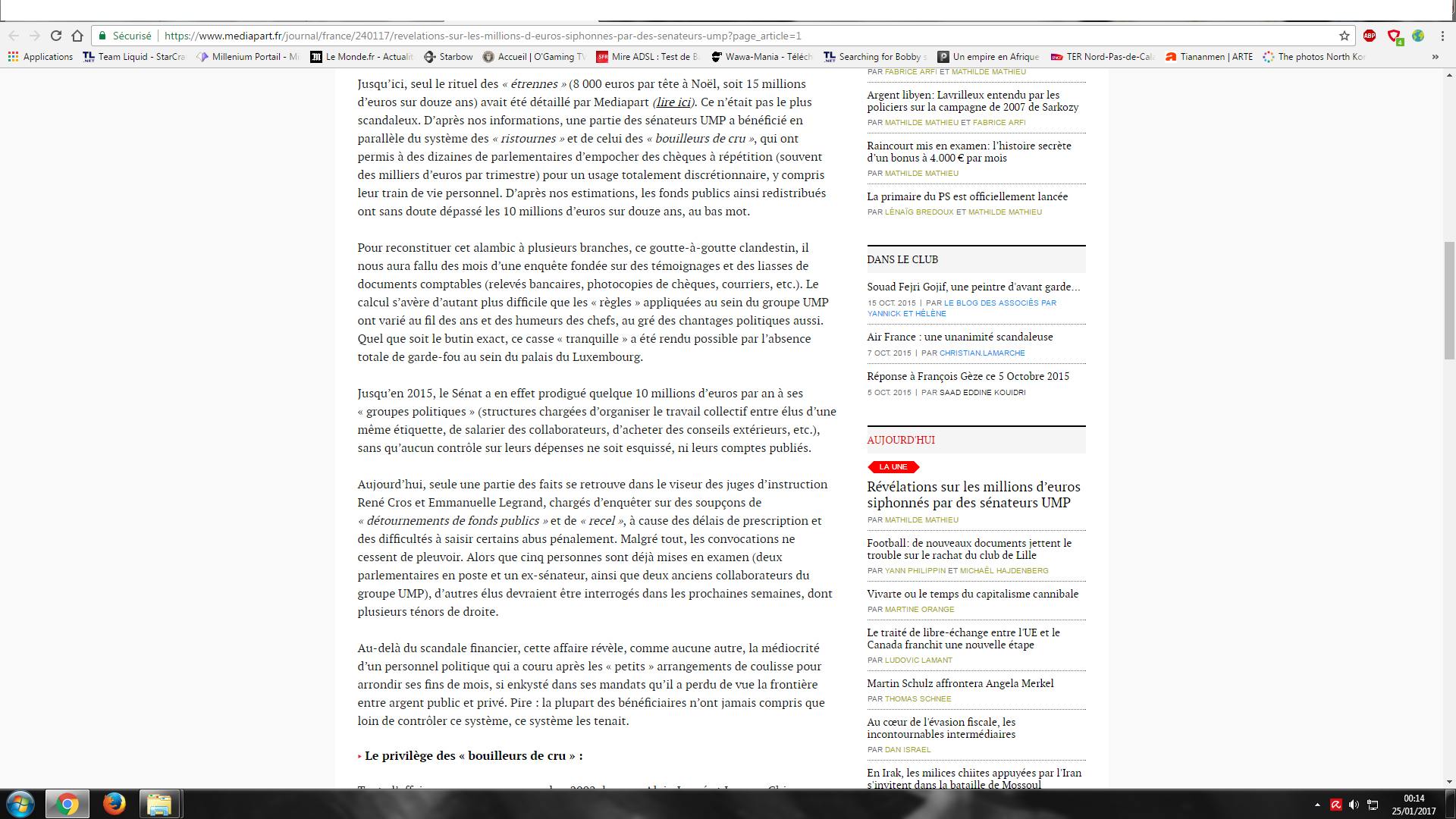Viewport: 1456px width, 819px height.
Task: Open the Le Monde.fr bookmark
Action: [x=361, y=57]
